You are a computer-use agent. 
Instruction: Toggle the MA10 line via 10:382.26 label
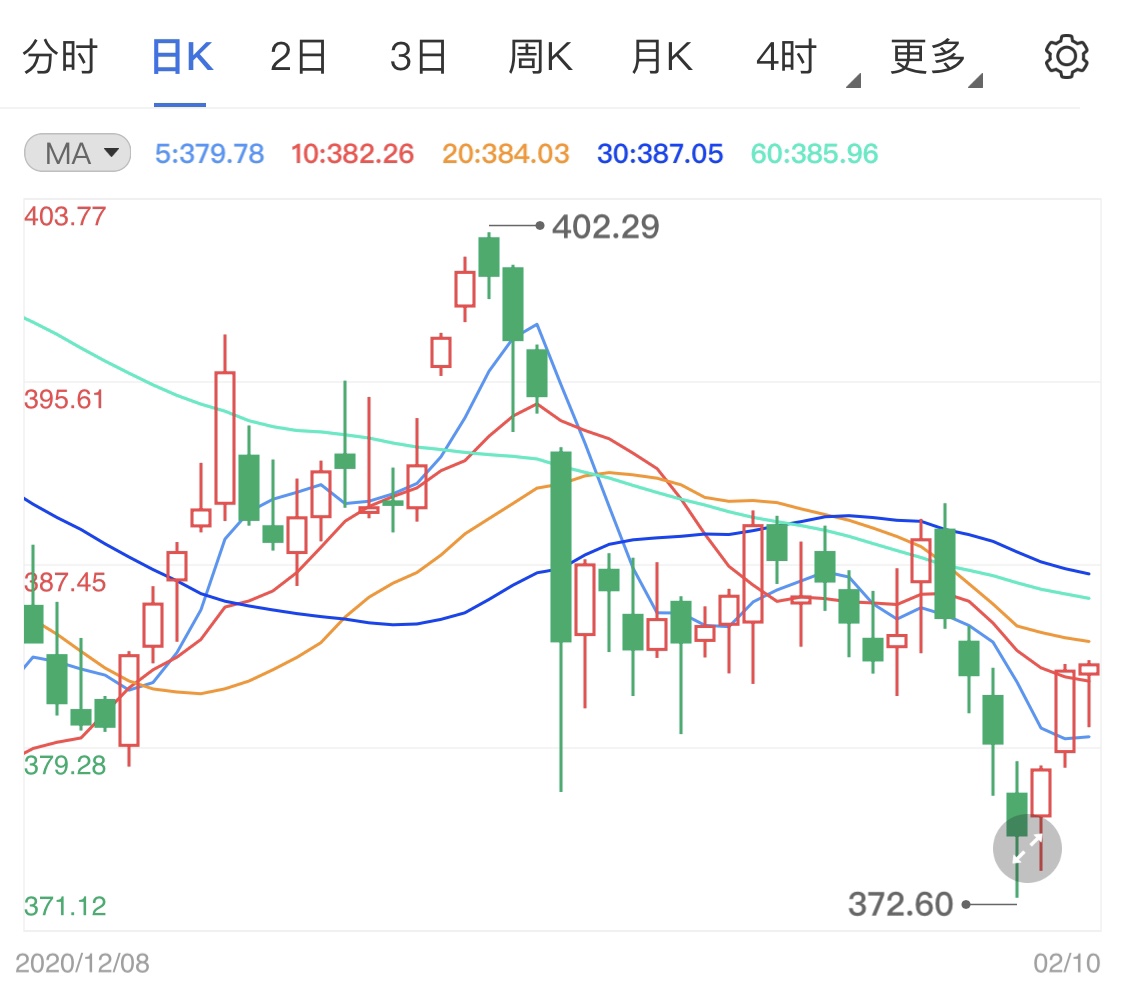click(352, 152)
